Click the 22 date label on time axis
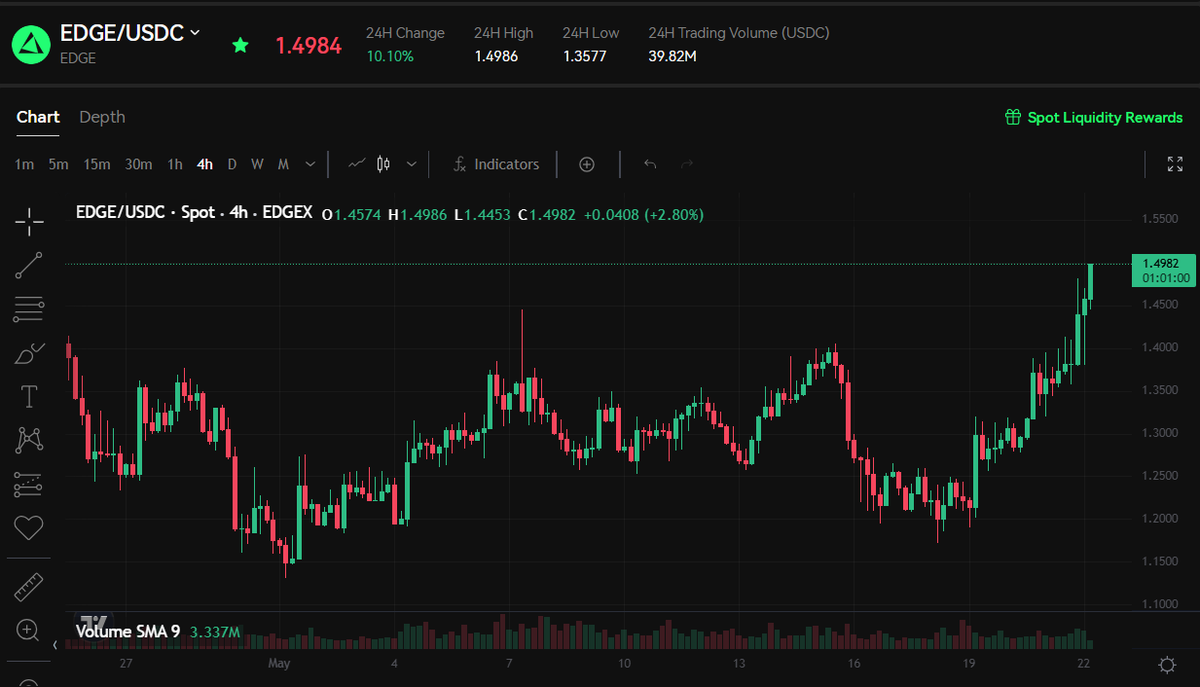The height and width of the screenshot is (687, 1200). pos(1086,663)
